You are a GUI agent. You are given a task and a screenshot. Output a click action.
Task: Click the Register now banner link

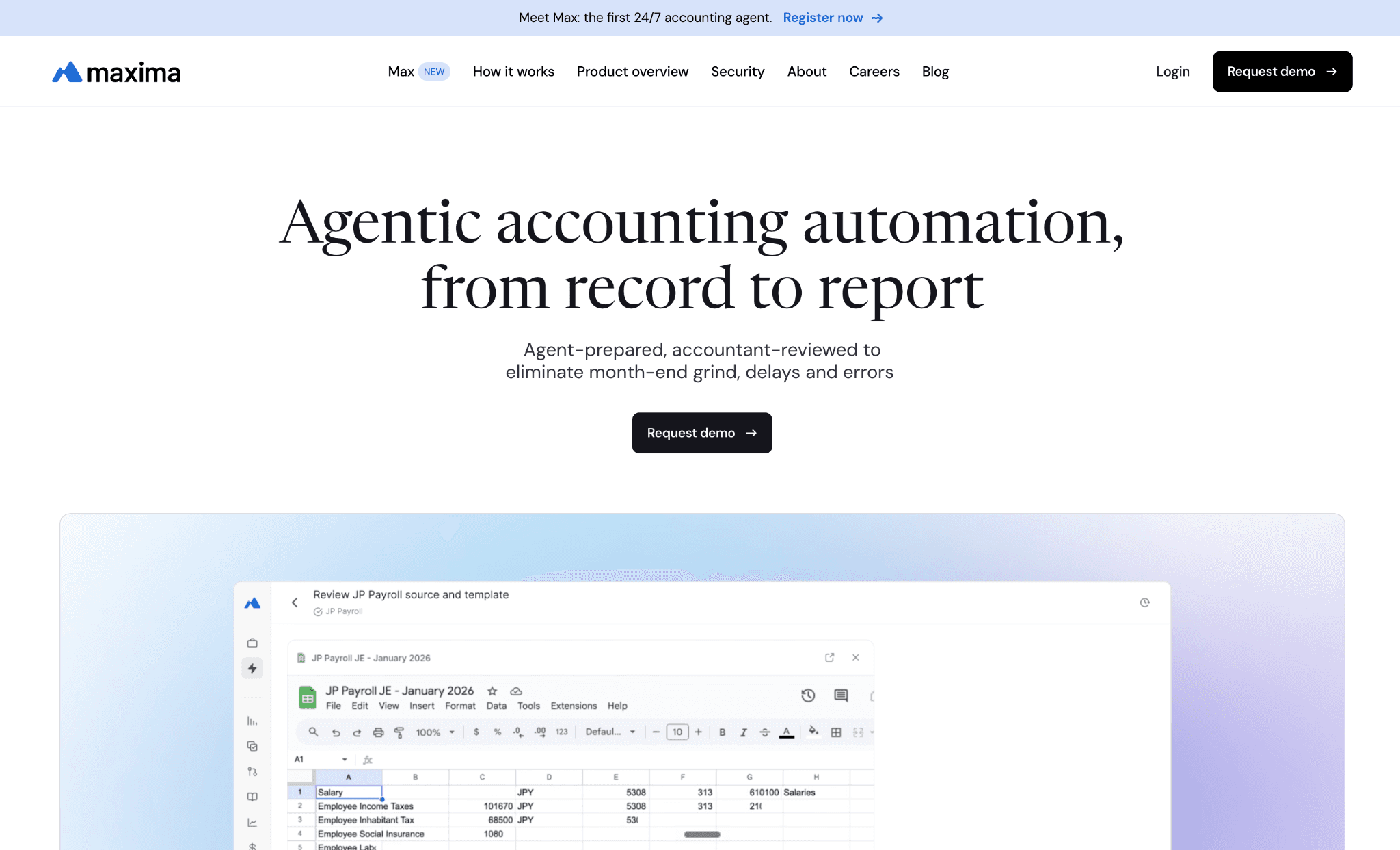833,18
